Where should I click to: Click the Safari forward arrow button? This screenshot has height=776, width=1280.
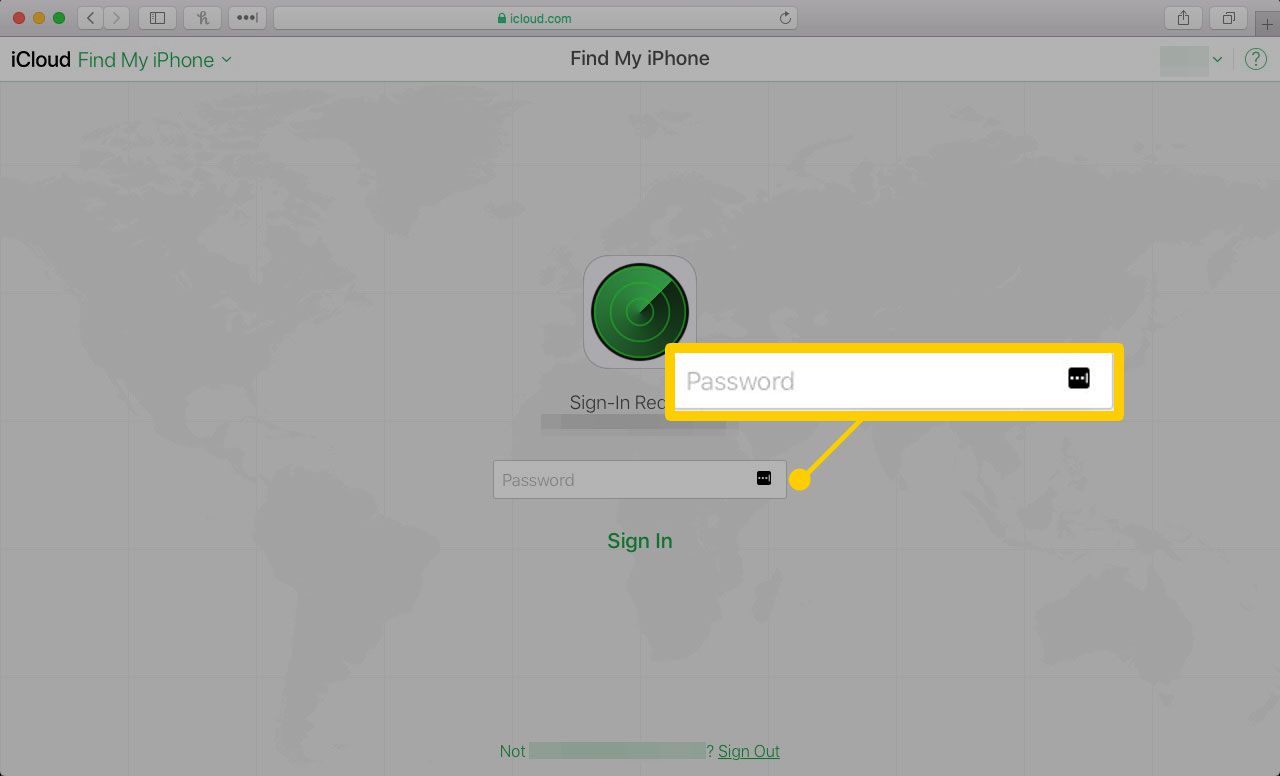pyautogui.click(x=117, y=18)
